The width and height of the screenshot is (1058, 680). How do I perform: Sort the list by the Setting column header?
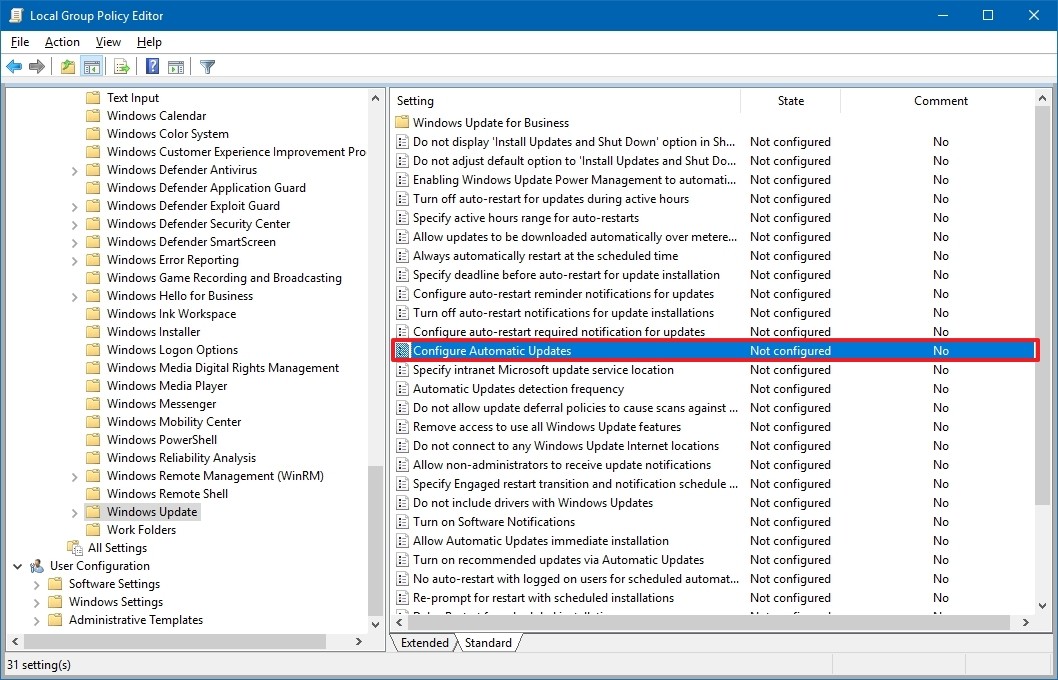[565, 101]
